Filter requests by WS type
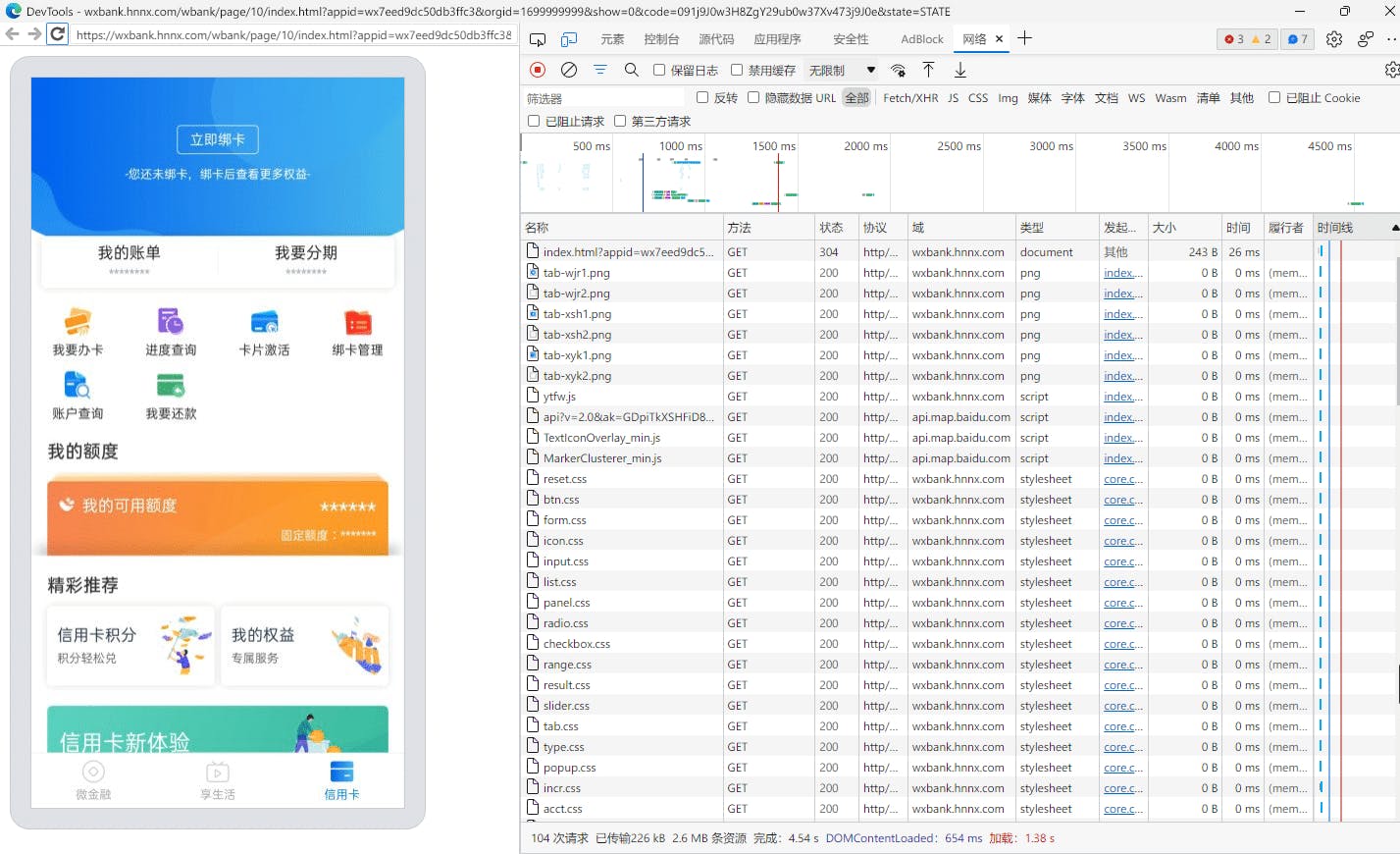 [x=1136, y=98]
